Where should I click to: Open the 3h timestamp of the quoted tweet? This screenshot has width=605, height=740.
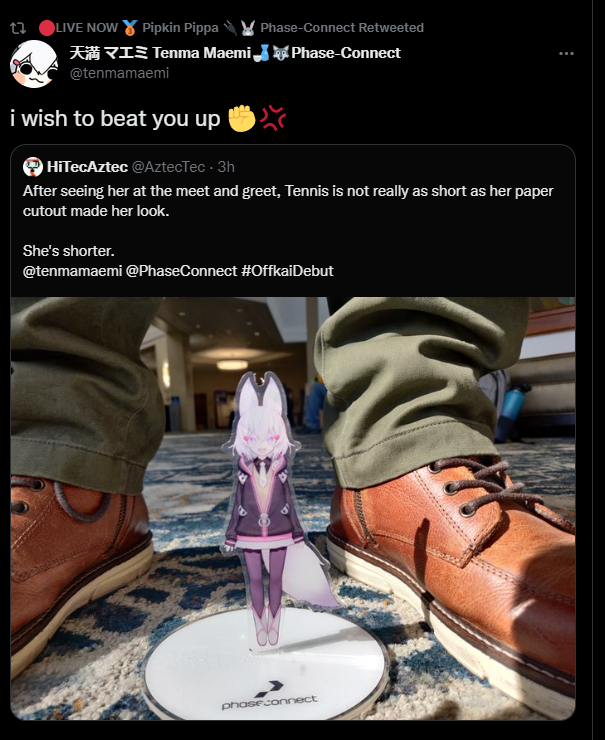(x=226, y=167)
